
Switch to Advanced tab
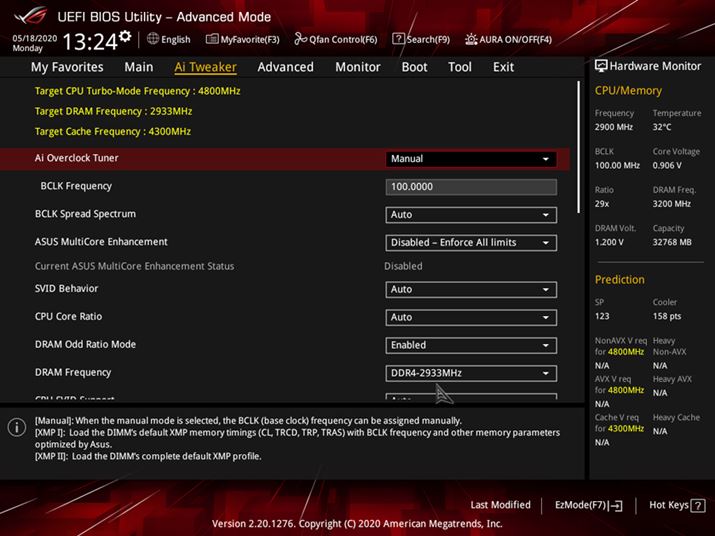pyautogui.click(x=285, y=67)
